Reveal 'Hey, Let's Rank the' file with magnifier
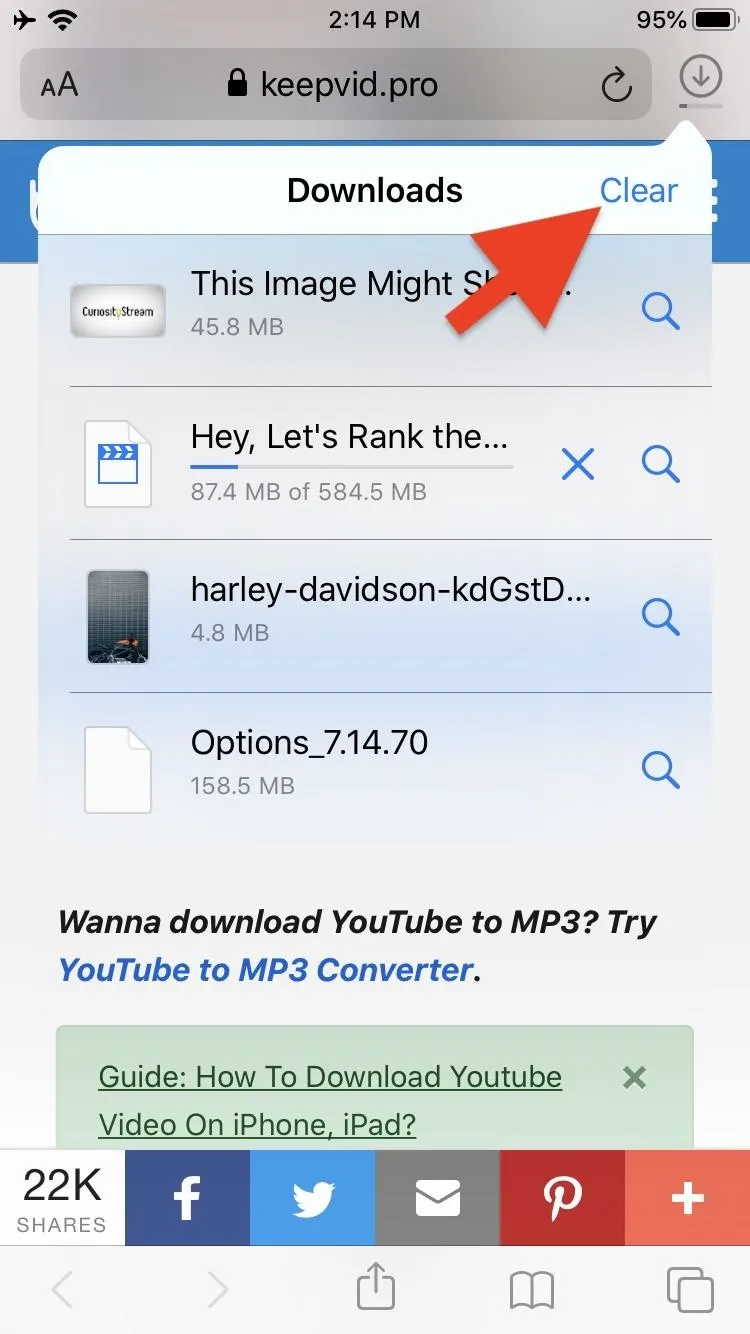This screenshot has height=1334, width=750. (660, 463)
